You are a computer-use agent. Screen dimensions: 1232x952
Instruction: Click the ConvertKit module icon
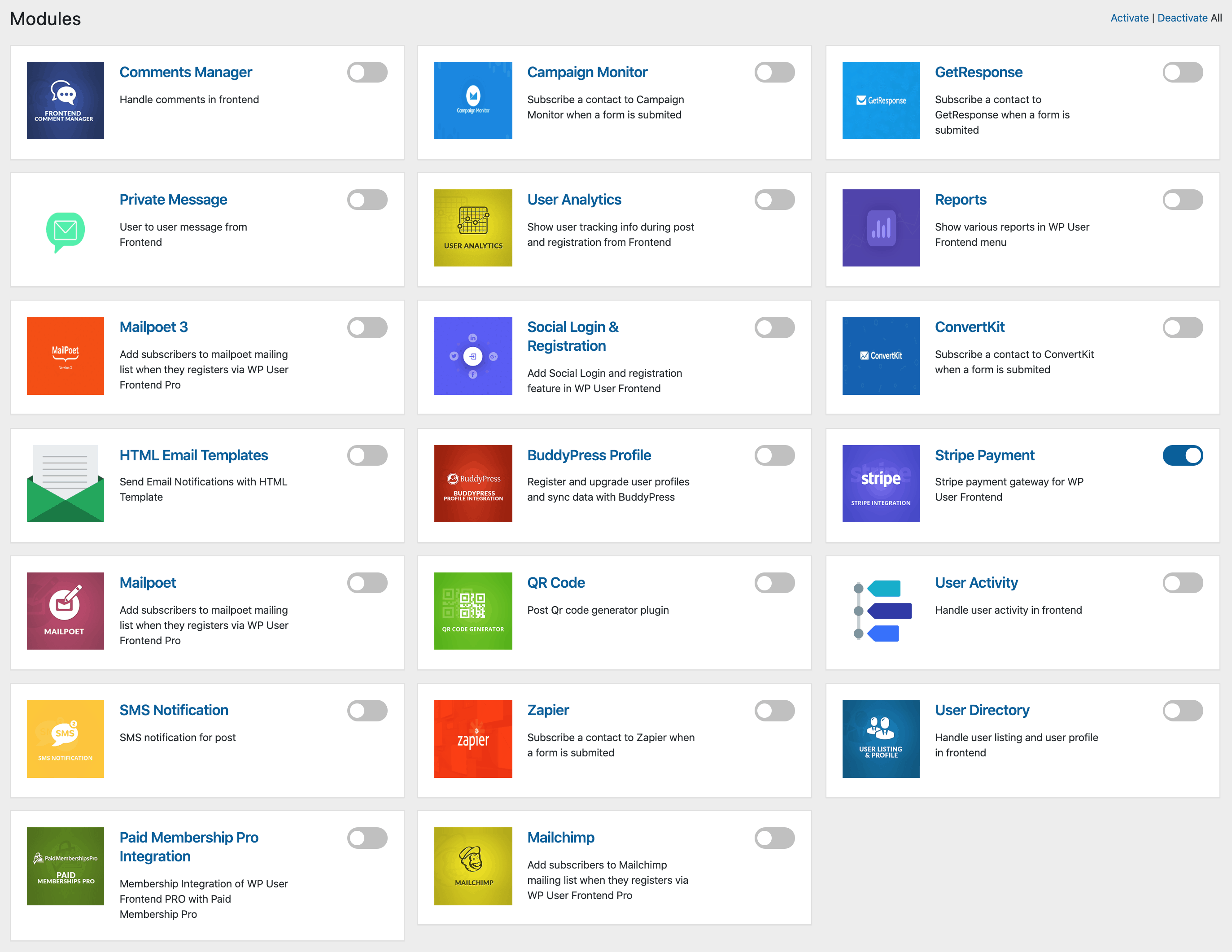point(881,356)
